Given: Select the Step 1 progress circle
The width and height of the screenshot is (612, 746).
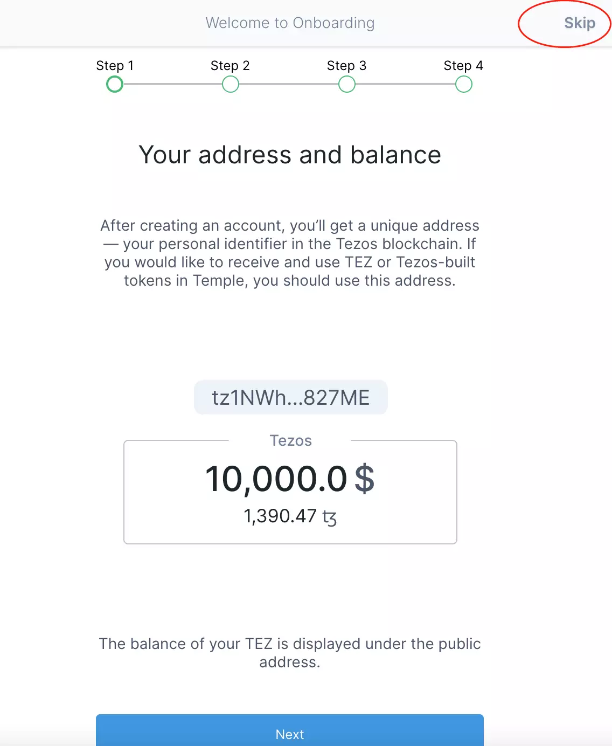Looking at the screenshot, I should tap(114, 85).
